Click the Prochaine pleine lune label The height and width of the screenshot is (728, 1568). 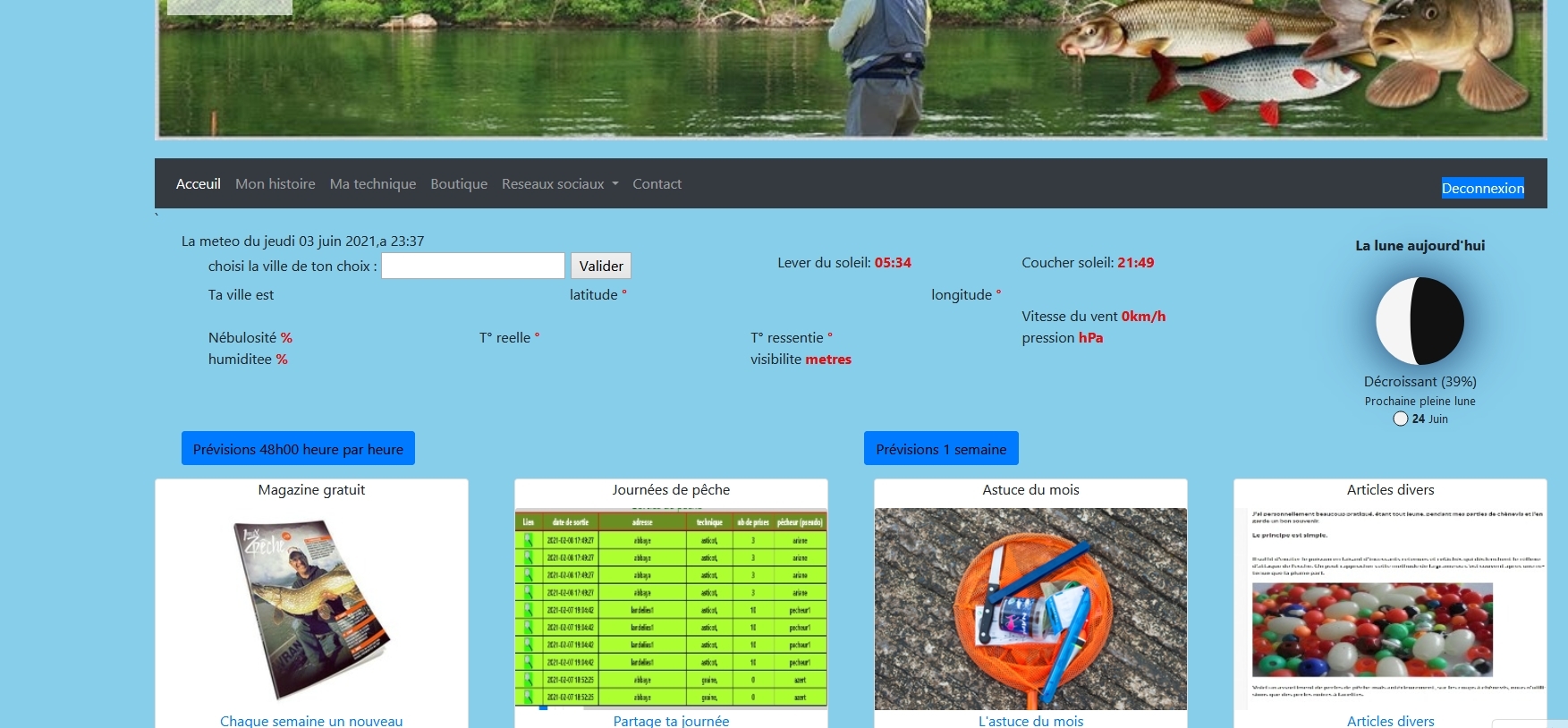click(1420, 402)
